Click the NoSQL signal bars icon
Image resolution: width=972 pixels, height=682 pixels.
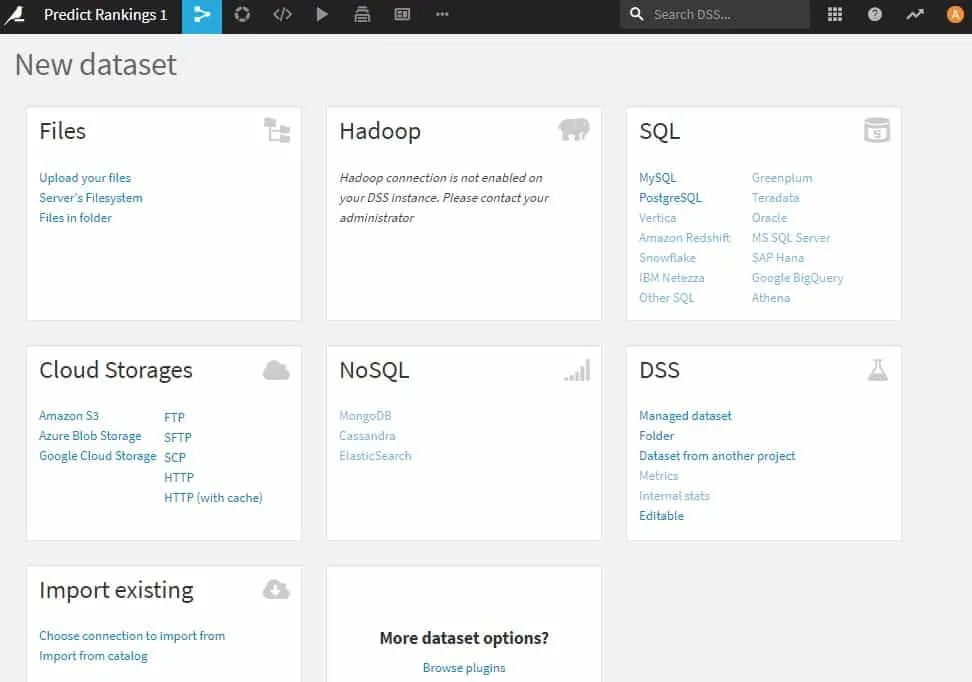pos(577,371)
